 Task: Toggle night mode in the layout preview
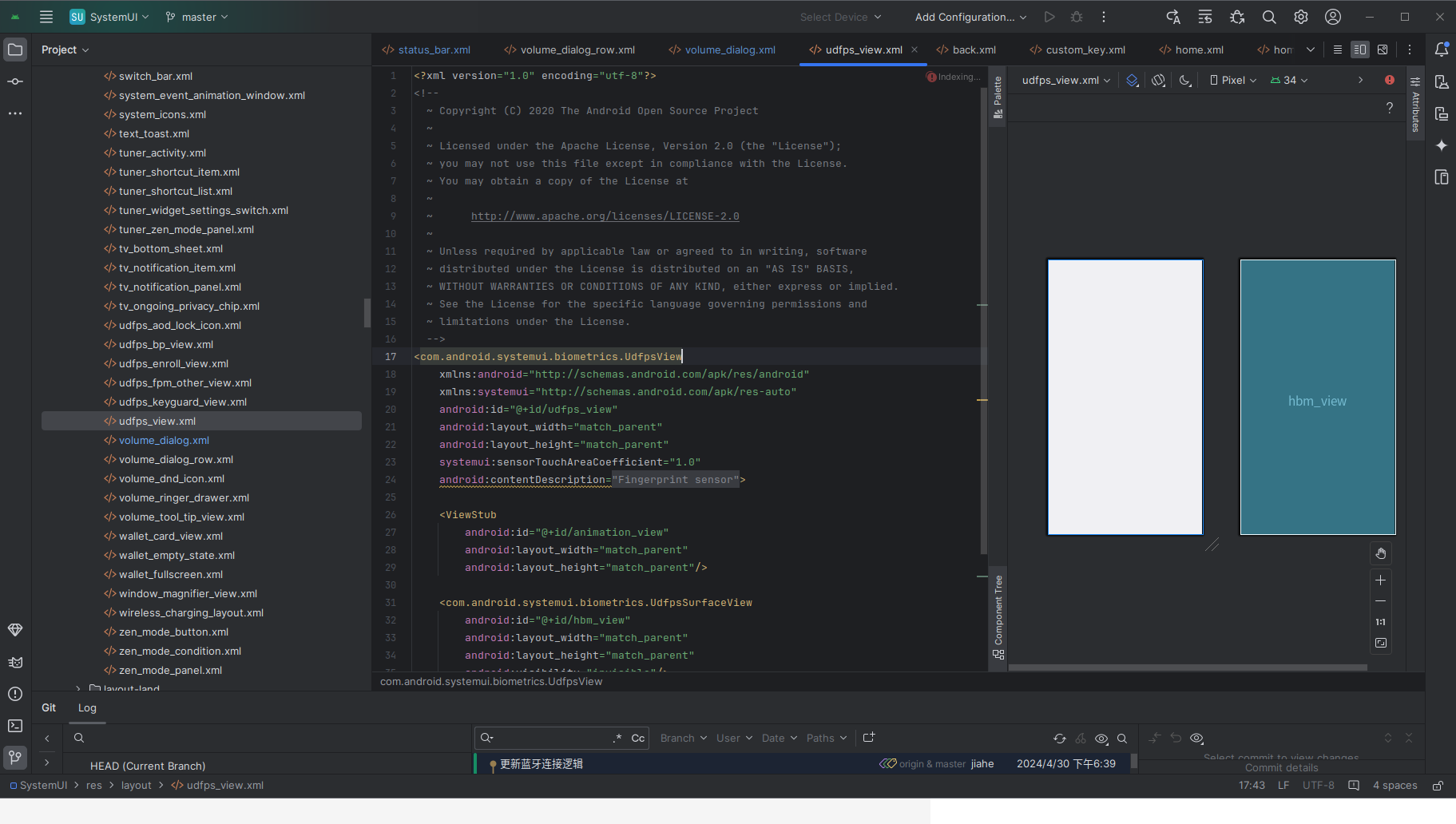(1184, 80)
